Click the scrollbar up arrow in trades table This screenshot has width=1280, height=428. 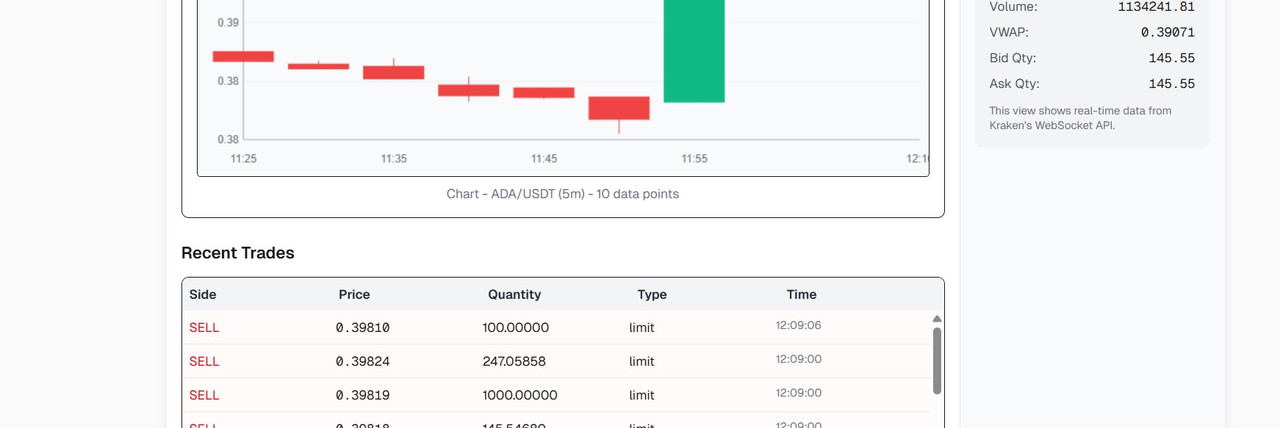coord(937,319)
